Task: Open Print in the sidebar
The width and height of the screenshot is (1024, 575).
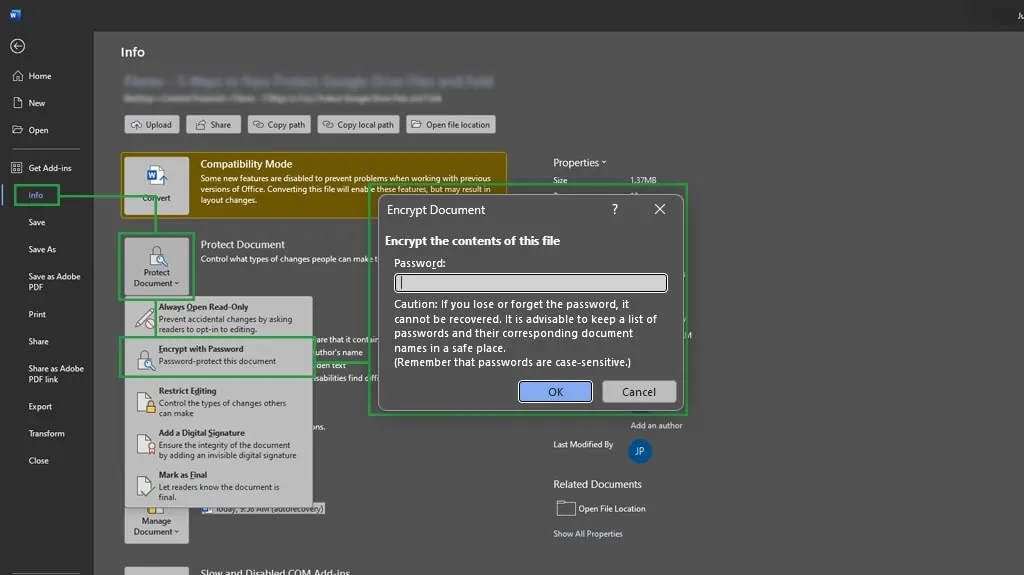Action: 37,314
